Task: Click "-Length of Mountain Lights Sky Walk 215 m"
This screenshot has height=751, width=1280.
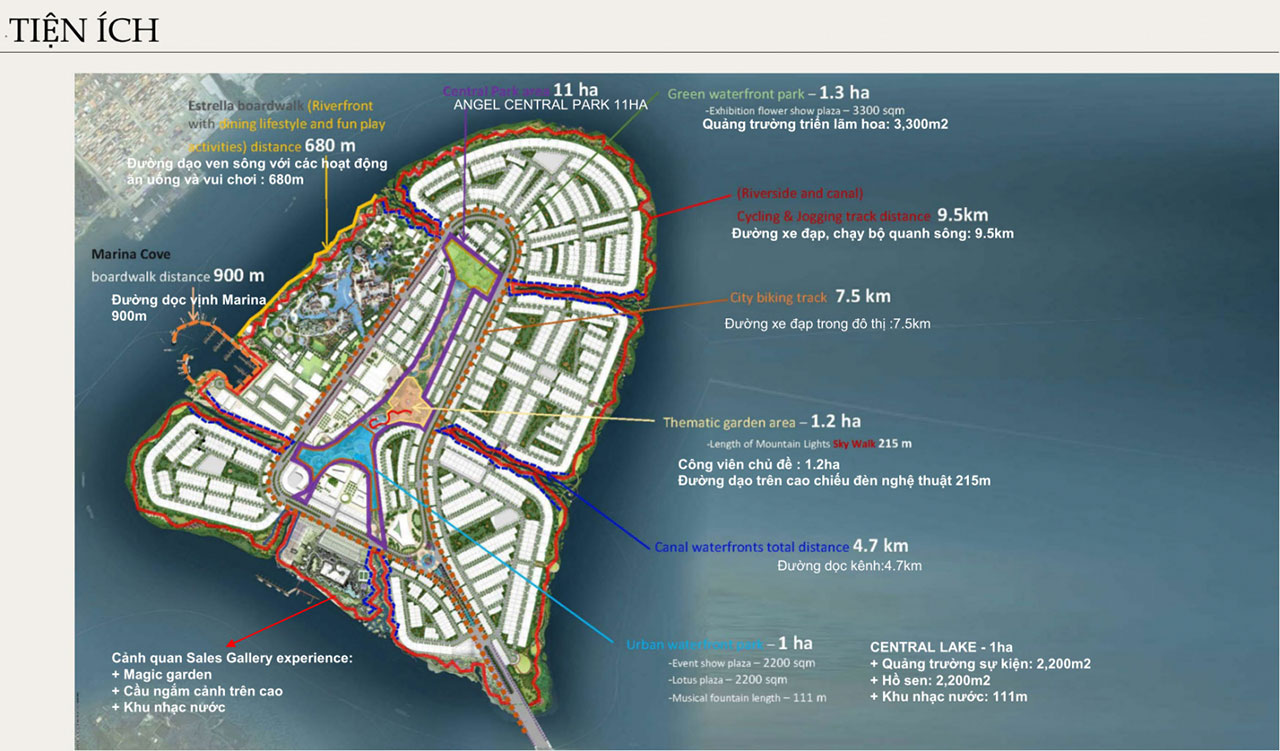Action: pyautogui.click(x=808, y=443)
